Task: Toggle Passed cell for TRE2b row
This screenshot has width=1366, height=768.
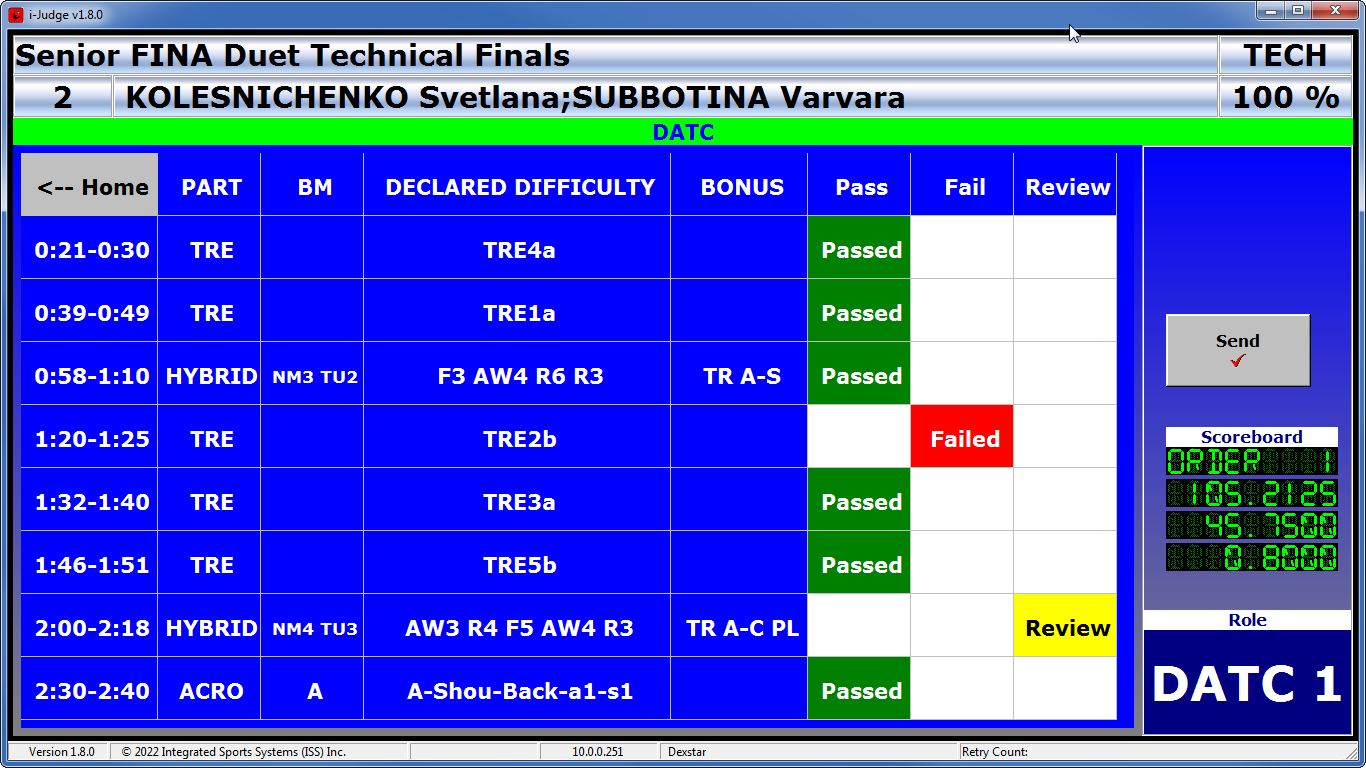Action: pos(859,439)
